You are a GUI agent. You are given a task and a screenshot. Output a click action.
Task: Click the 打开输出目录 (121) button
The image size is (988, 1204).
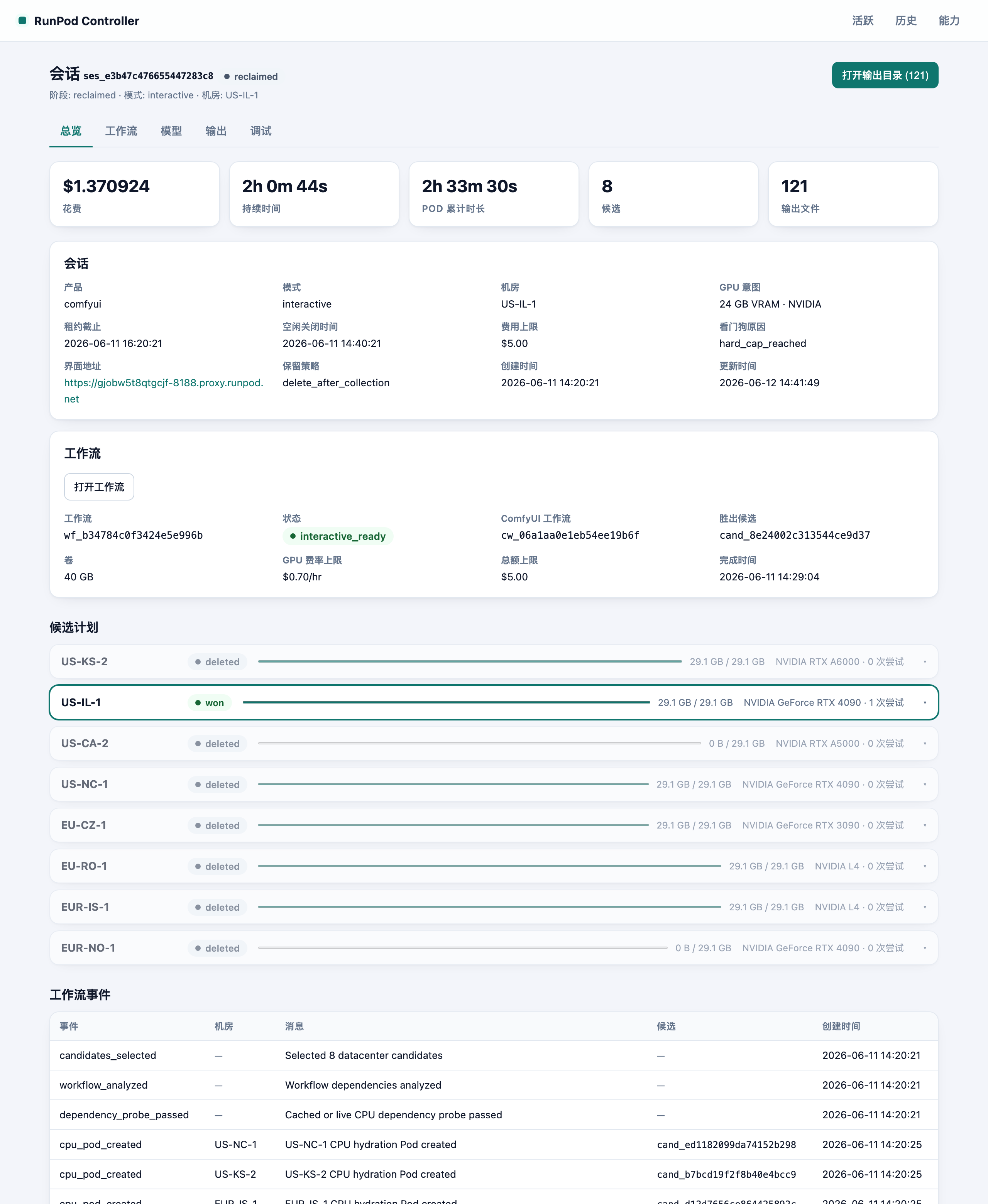pos(885,75)
